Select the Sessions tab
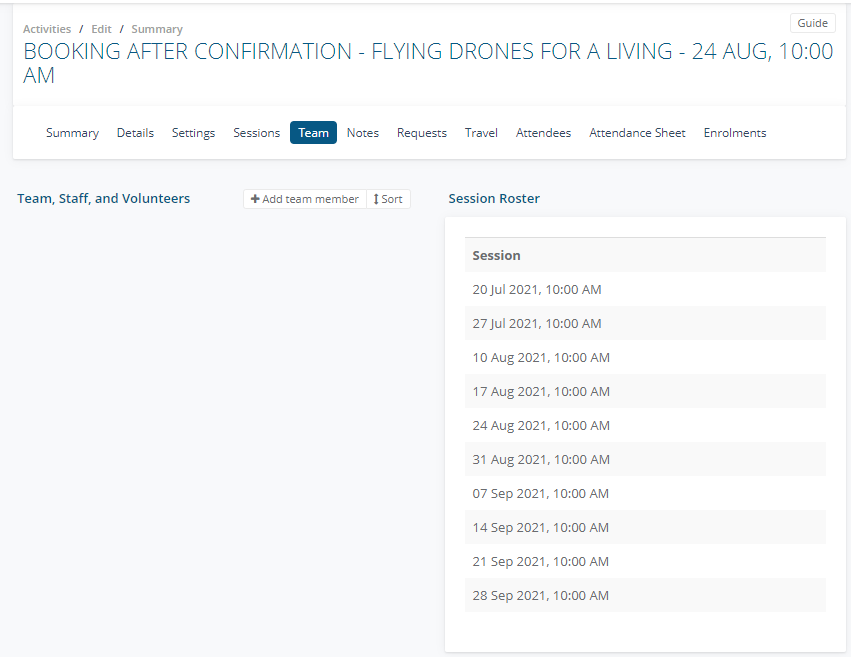The width and height of the screenshot is (851, 657). [256, 133]
